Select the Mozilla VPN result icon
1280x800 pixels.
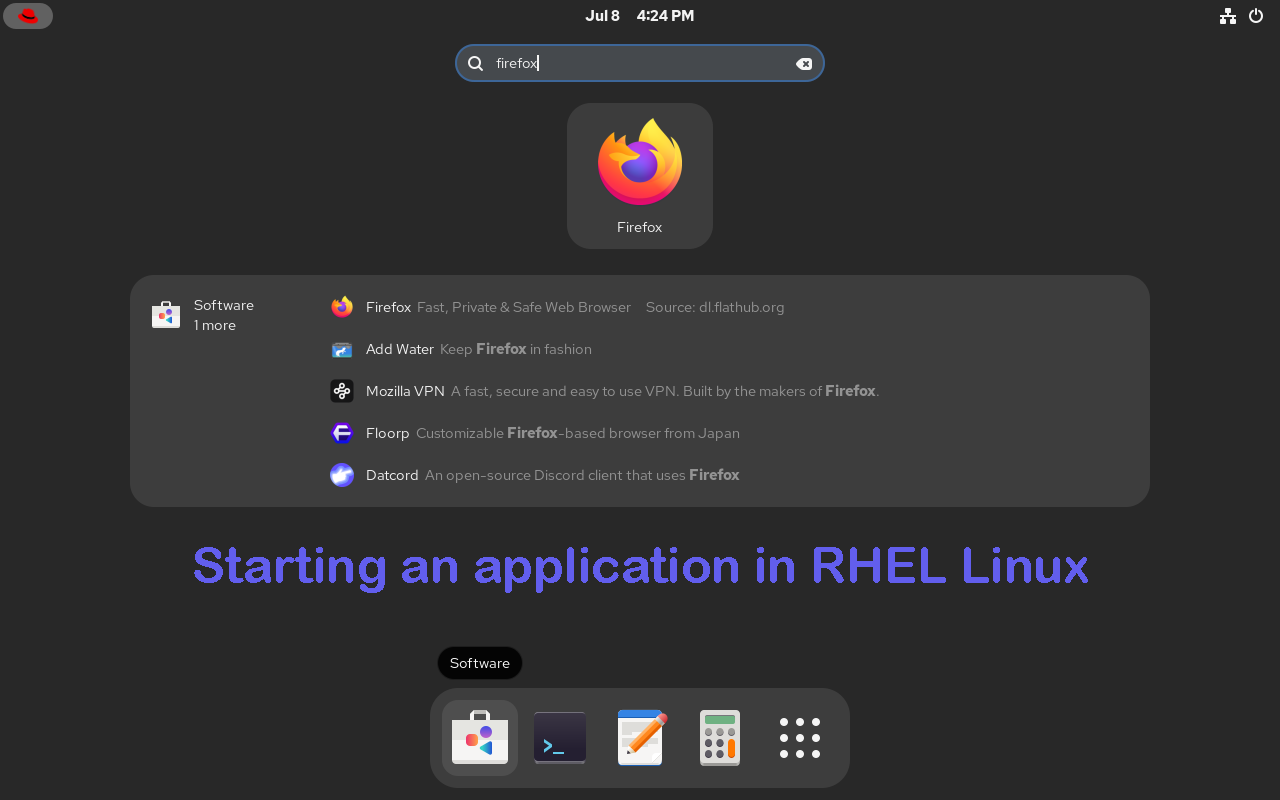tap(342, 391)
